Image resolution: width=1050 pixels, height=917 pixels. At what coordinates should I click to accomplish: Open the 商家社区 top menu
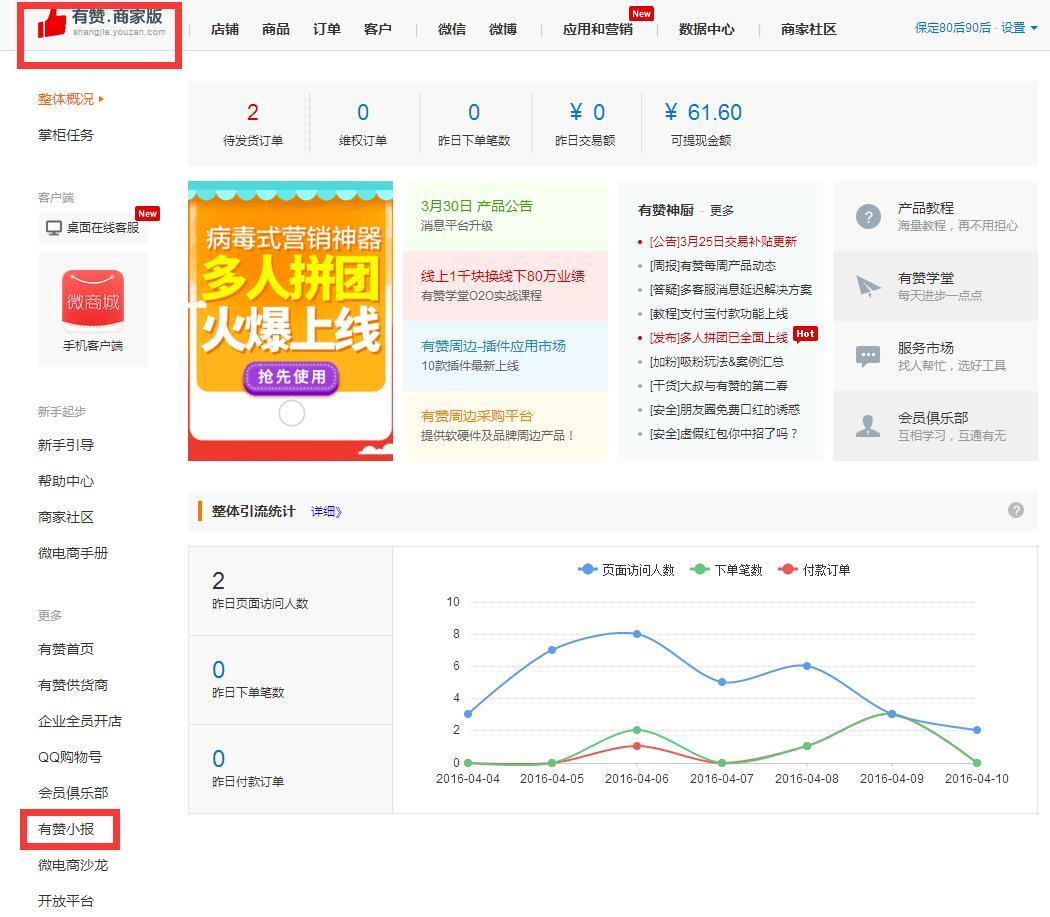809,29
